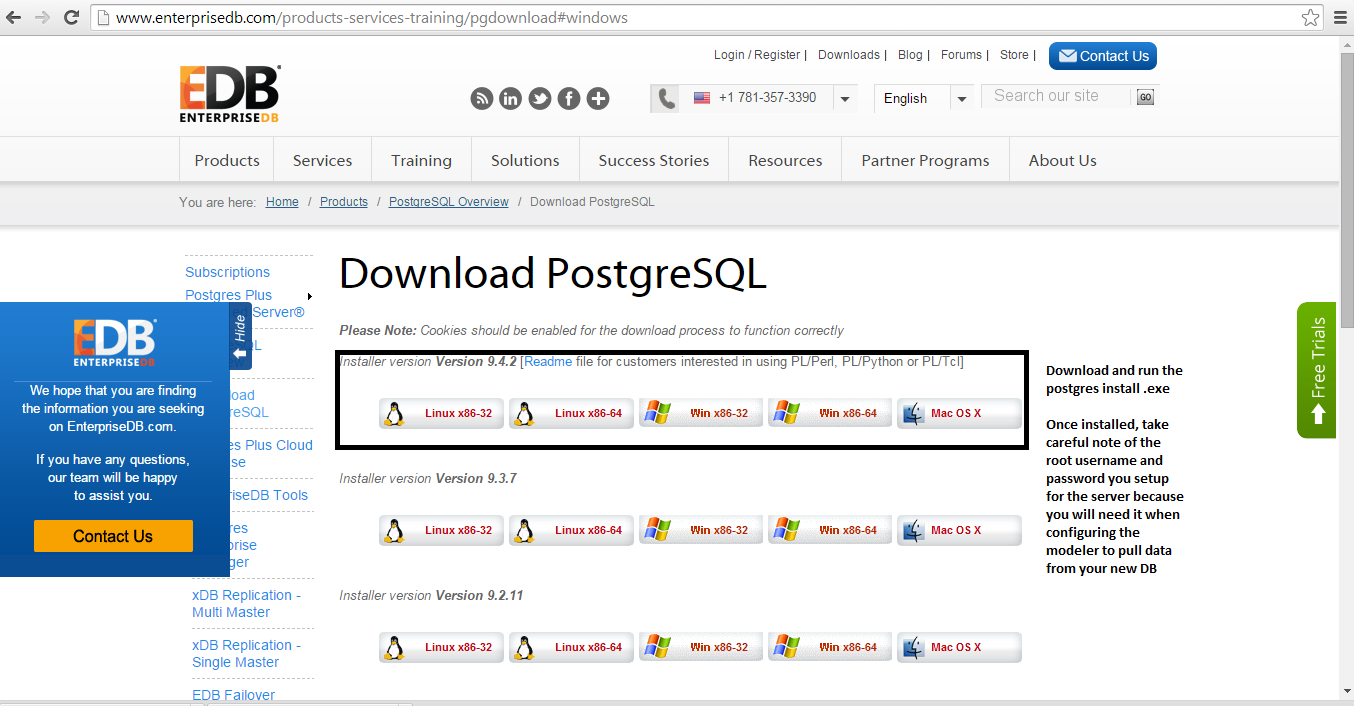
Task: Download version 9.2.11 Win x86-64 installer
Action: tap(830, 647)
